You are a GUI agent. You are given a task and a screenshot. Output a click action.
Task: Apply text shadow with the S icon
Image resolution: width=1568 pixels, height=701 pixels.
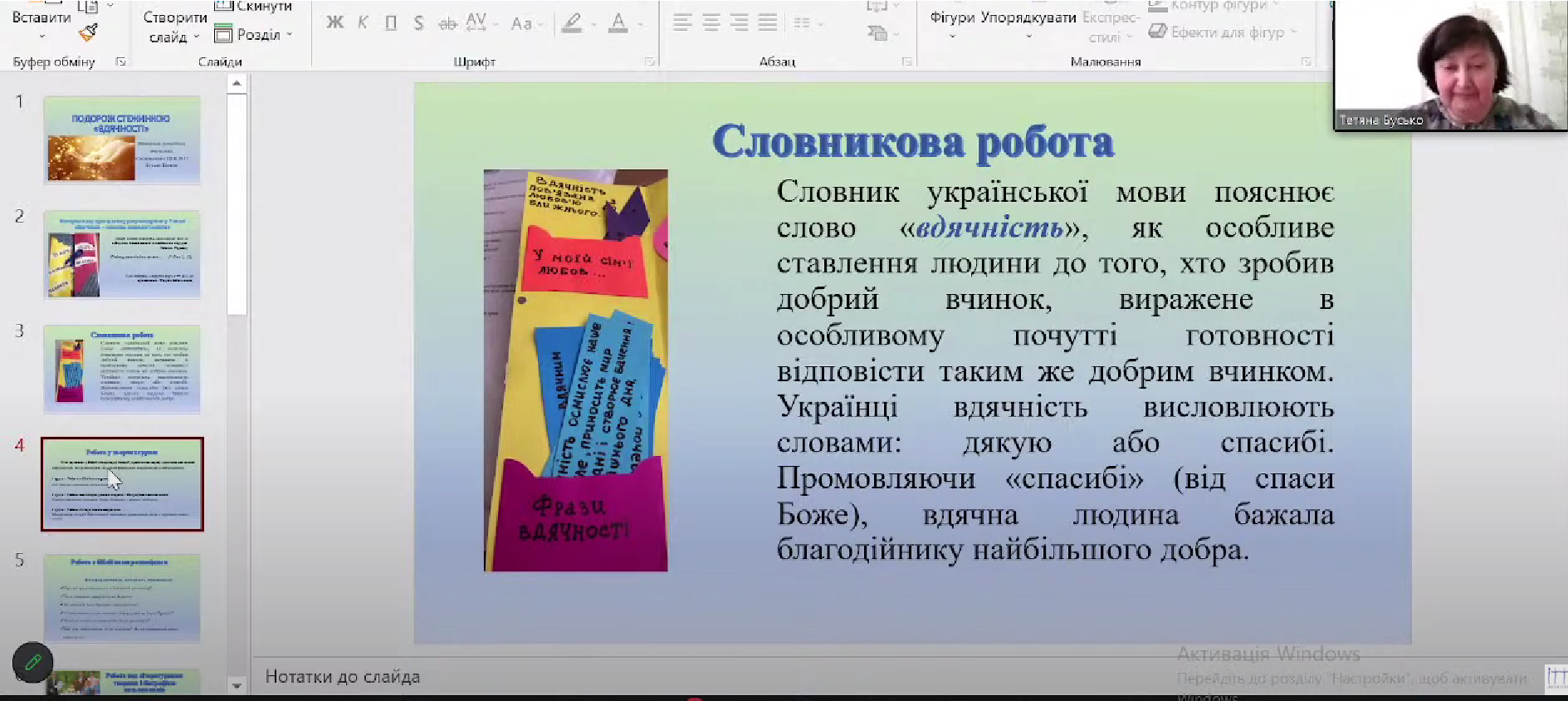point(418,23)
